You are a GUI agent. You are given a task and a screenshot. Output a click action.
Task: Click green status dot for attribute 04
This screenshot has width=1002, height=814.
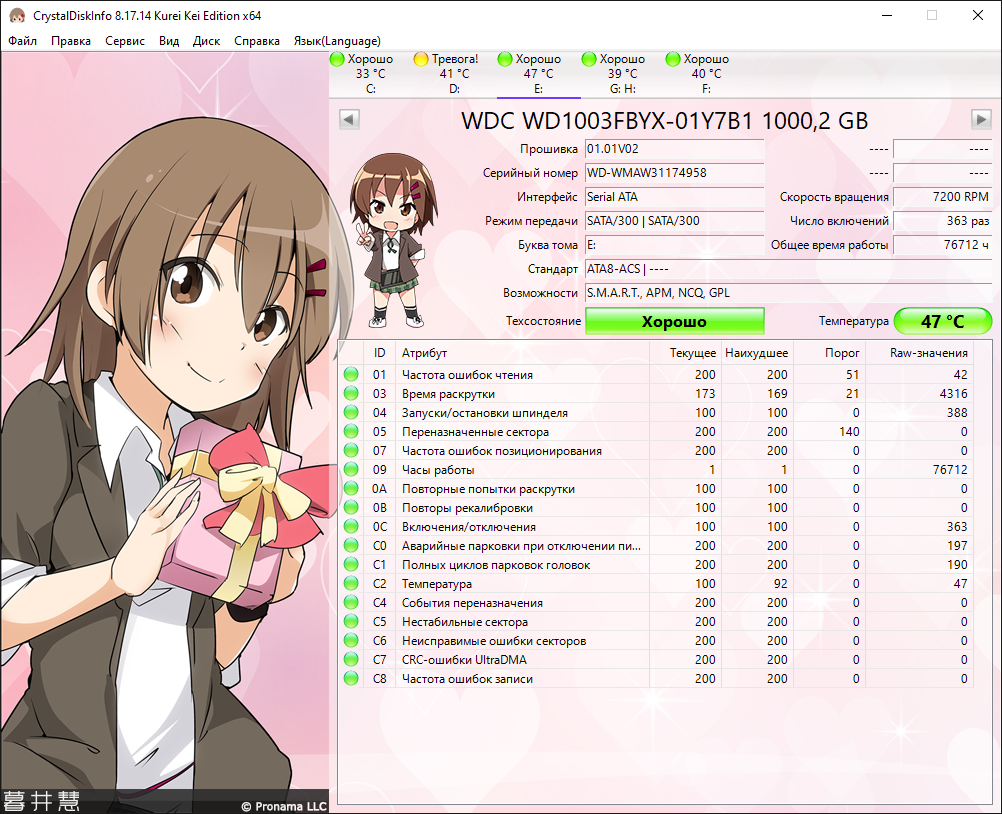coord(351,413)
